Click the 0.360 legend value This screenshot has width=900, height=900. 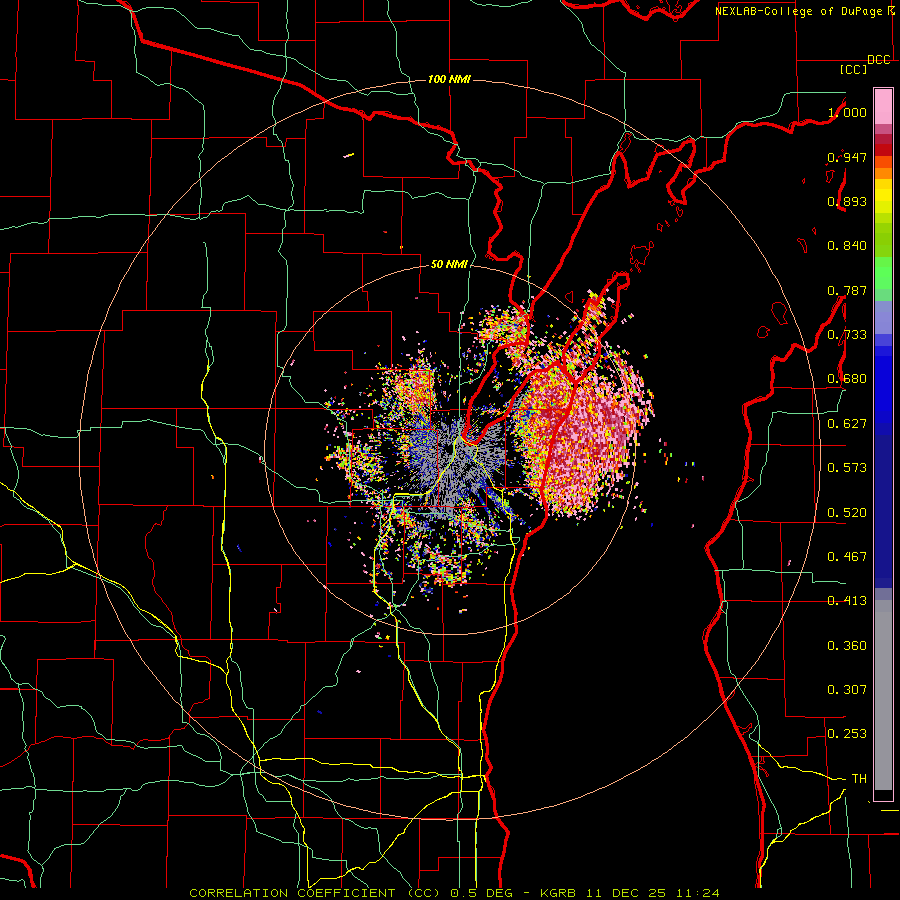click(847, 645)
